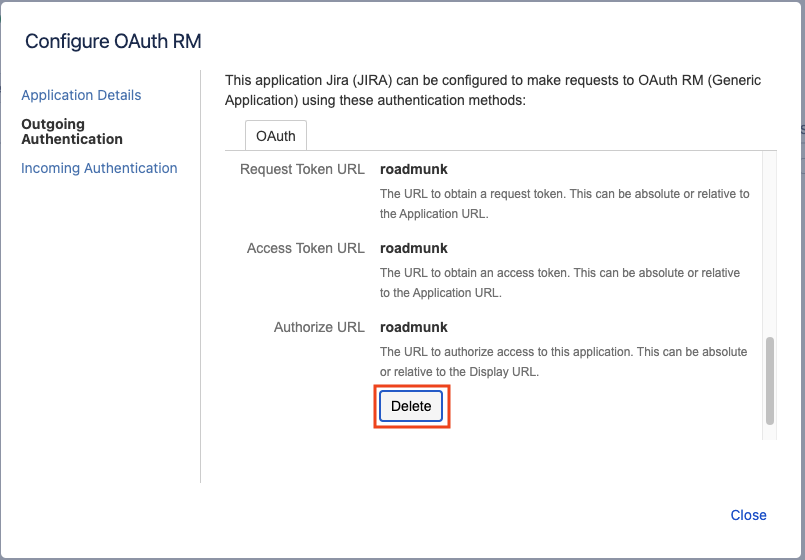
Task: Open the Application Details section
Action: (x=81, y=95)
